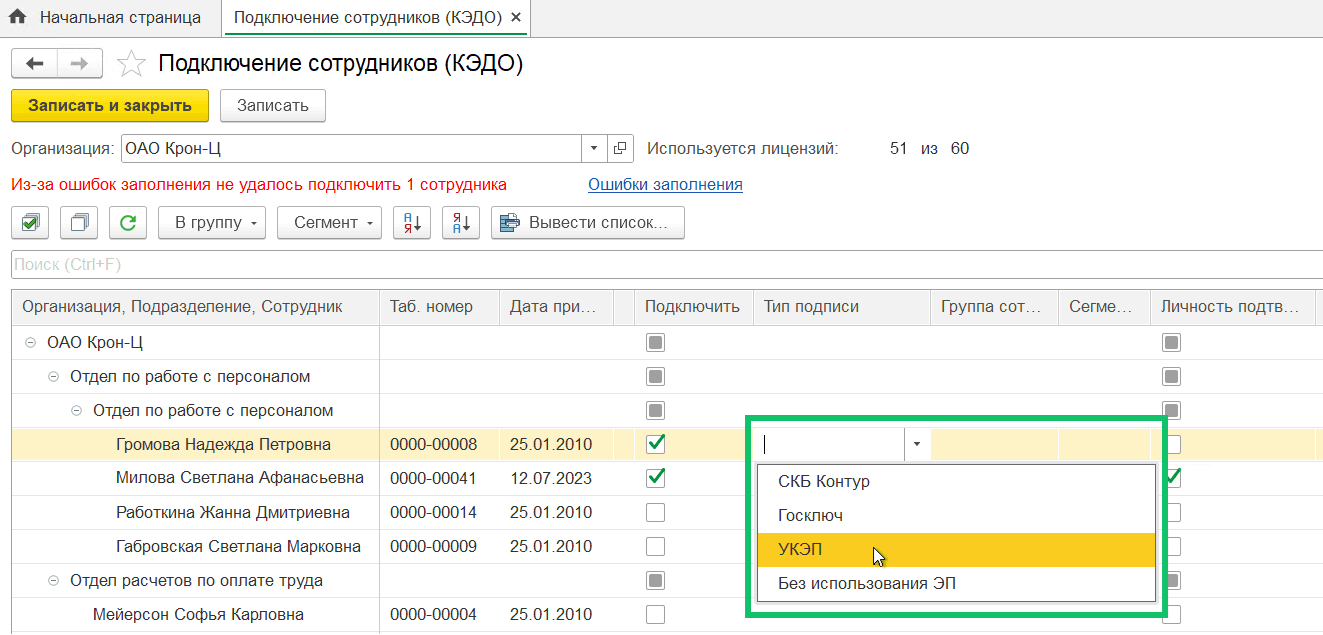This screenshot has width=1323, height=635.
Task: Click the Тип подписи input for Громова
Action: 831,443
